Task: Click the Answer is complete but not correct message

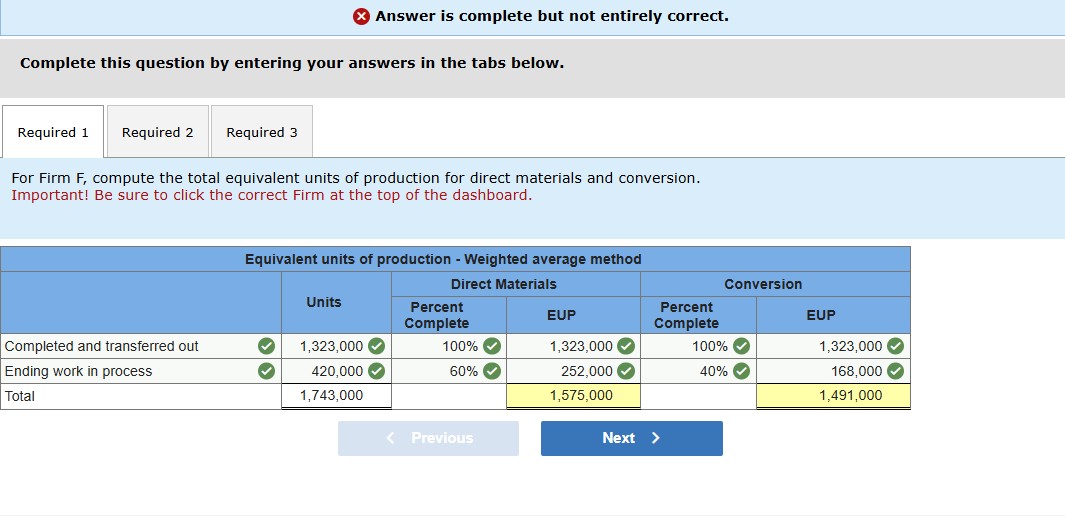Action: [x=552, y=16]
